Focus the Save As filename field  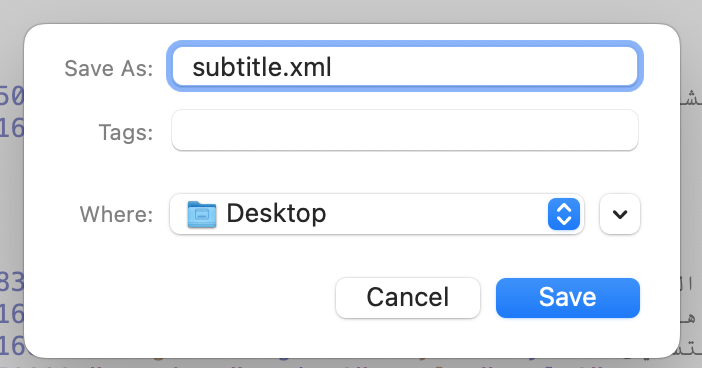(x=405, y=66)
